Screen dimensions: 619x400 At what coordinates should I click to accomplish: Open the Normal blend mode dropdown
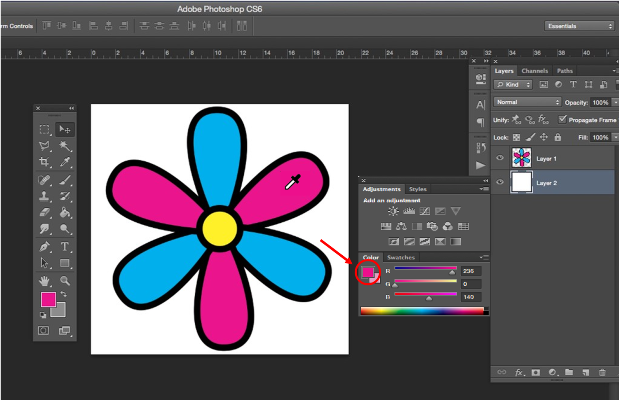527,102
